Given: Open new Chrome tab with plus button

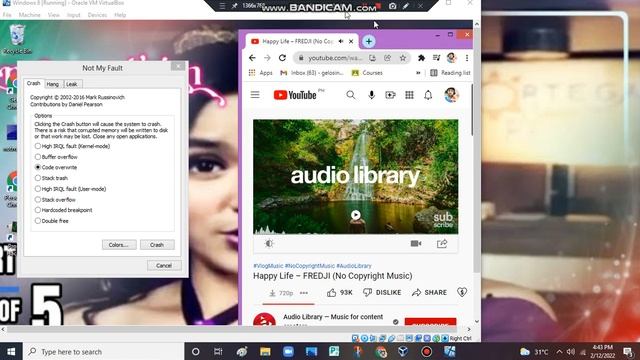Looking at the screenshot, I should click(x=369, y=41).
